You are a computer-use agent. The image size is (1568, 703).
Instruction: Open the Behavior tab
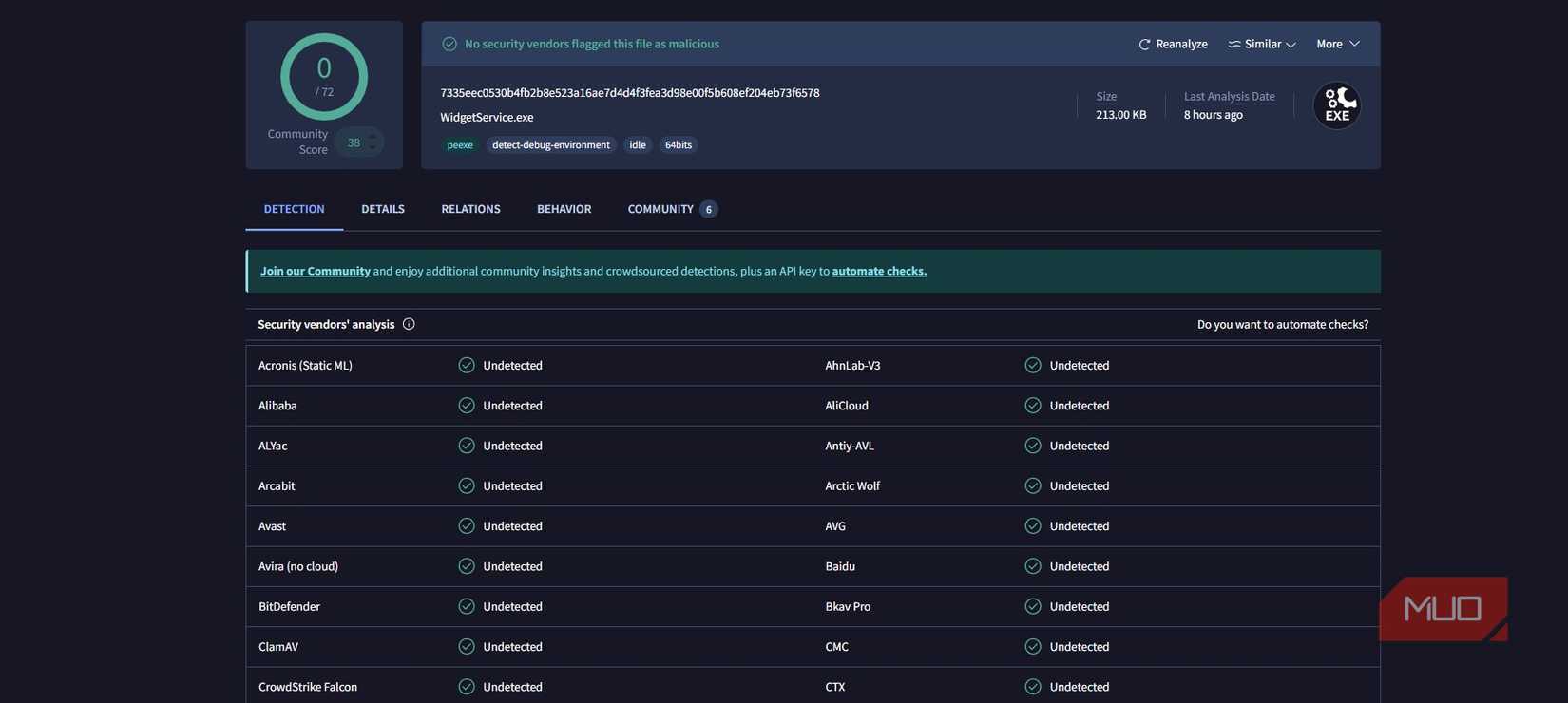pos(564,209)
